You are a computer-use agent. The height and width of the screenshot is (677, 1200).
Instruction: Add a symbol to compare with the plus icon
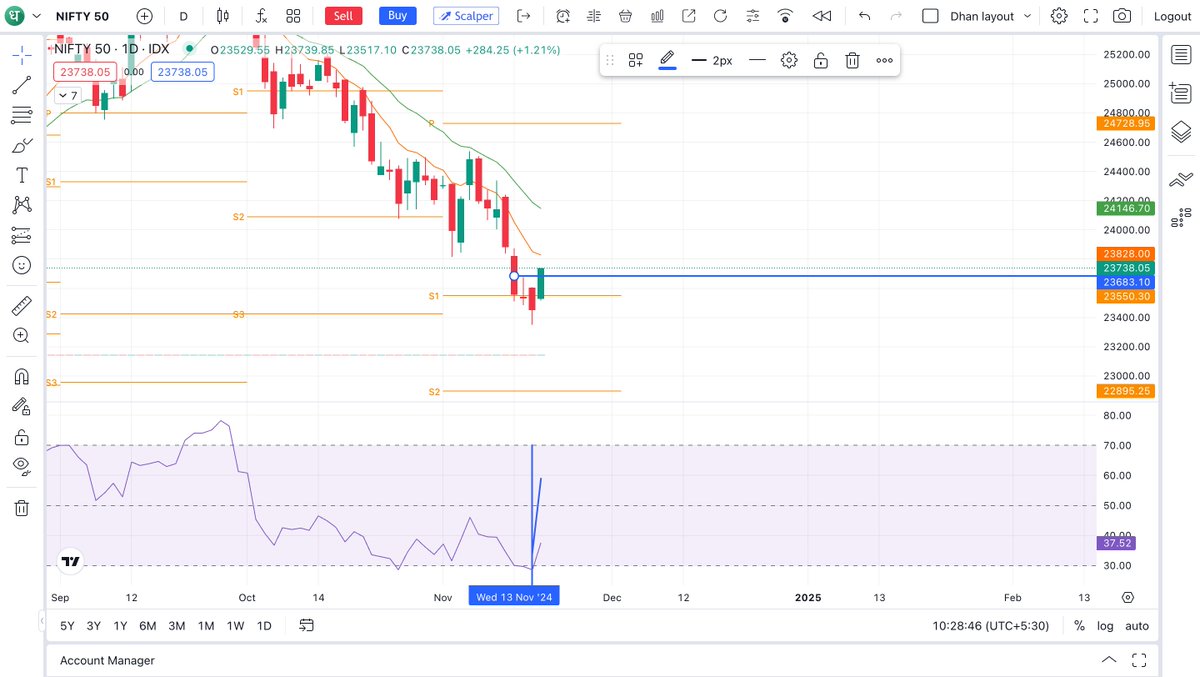(x=145, y=16)
